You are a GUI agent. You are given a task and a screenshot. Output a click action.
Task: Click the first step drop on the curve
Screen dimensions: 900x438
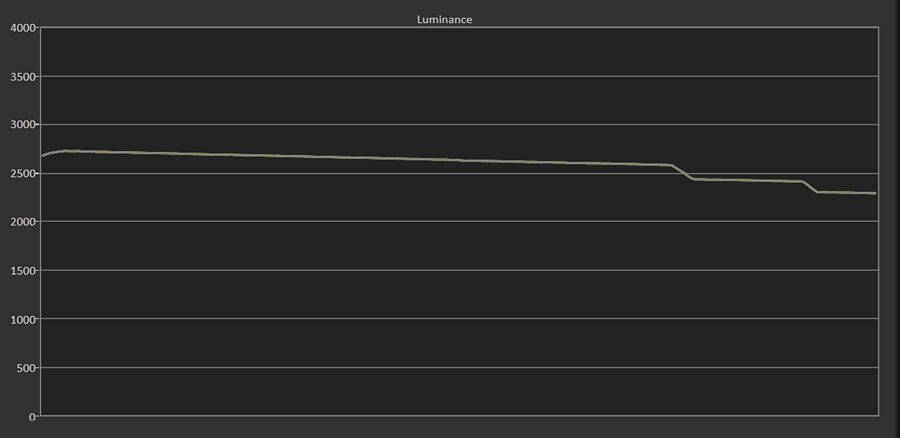point(683,172)
